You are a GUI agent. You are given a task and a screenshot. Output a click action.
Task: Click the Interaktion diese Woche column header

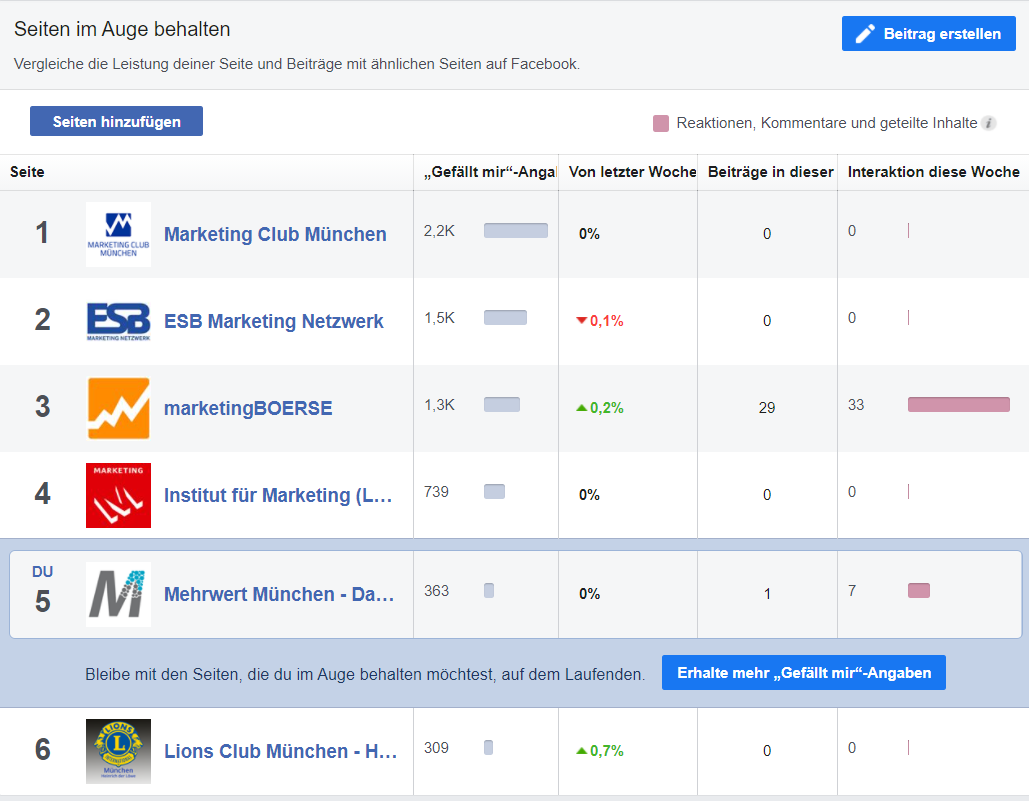[x=933, y=172]
